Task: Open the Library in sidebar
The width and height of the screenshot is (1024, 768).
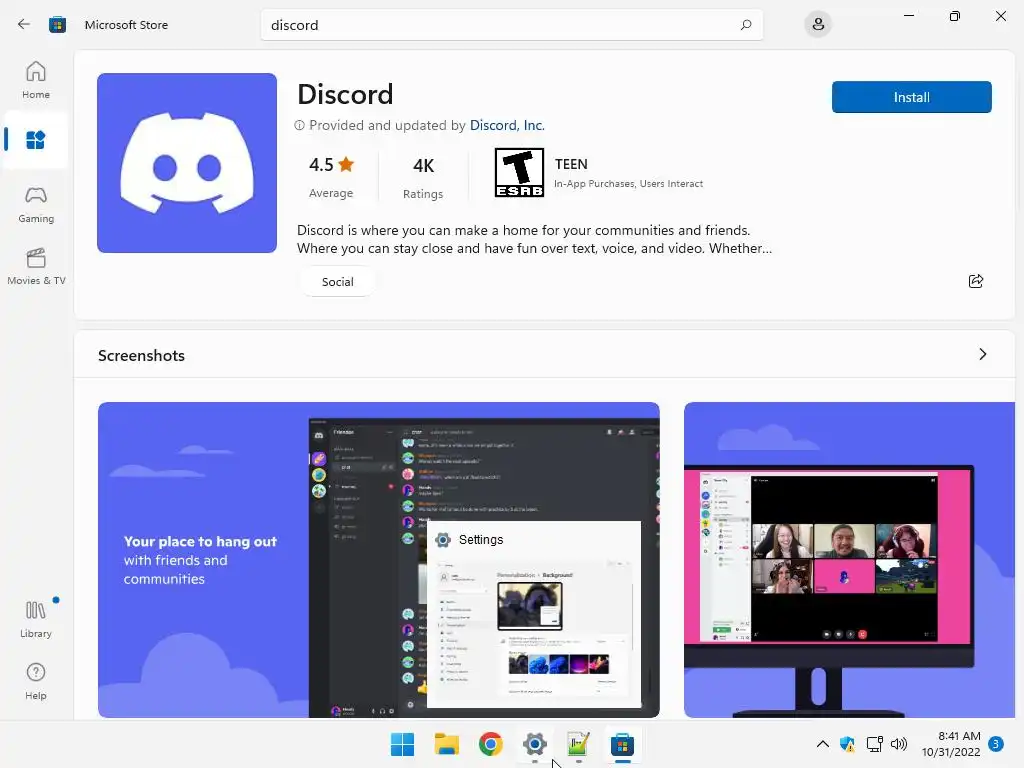Action: pos(36,620)
